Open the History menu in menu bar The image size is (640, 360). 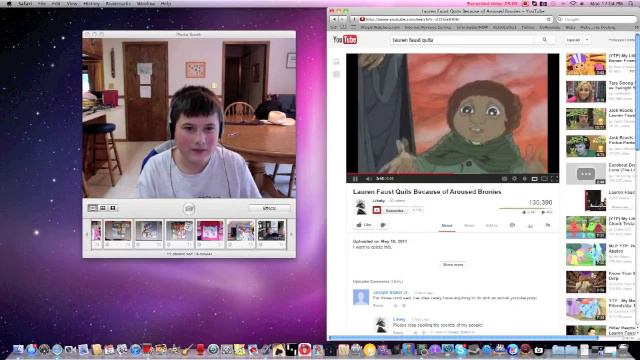click(x=91, y=3)
